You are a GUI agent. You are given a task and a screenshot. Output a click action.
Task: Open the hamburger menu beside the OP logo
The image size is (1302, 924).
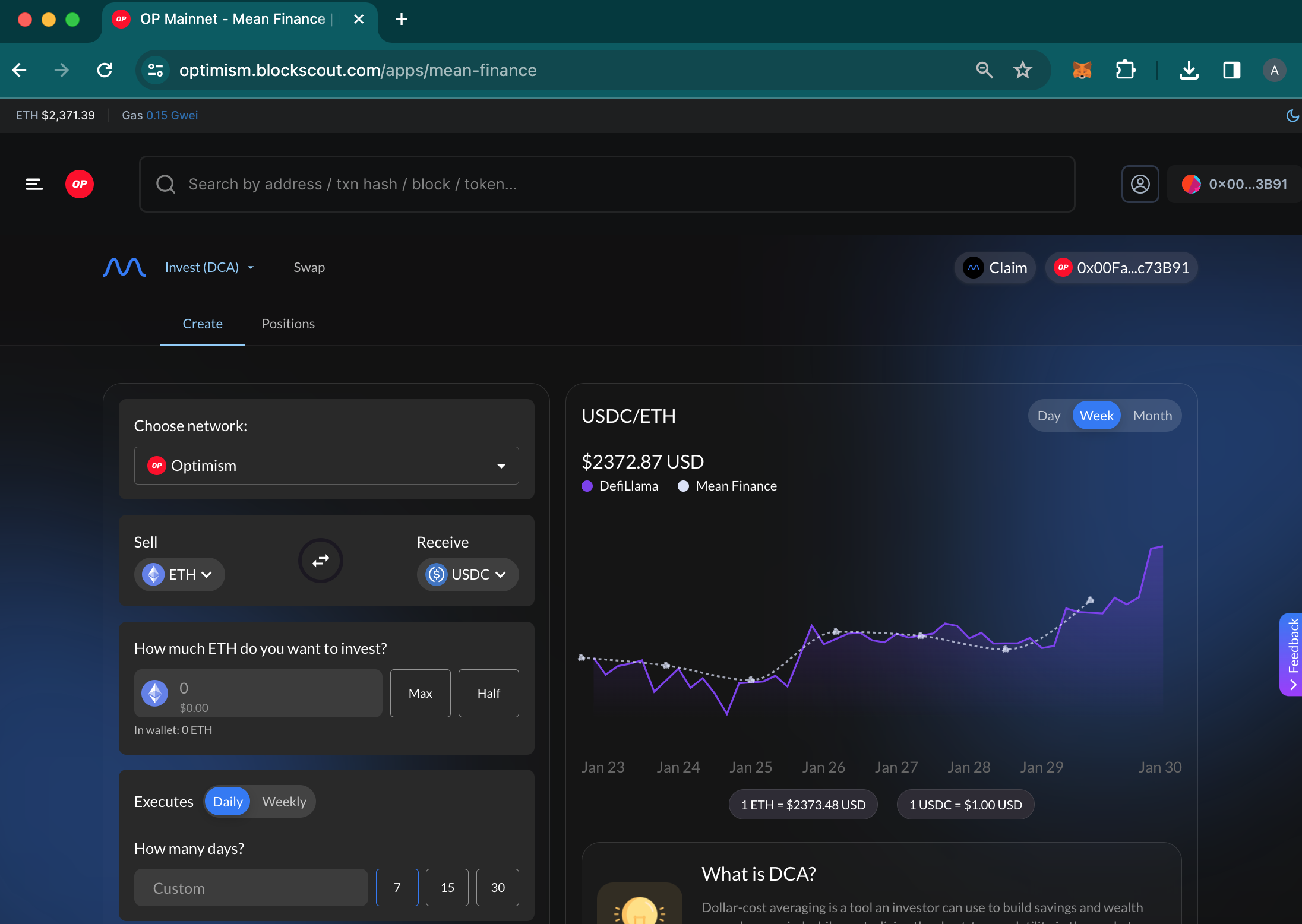tap(34, 184)
